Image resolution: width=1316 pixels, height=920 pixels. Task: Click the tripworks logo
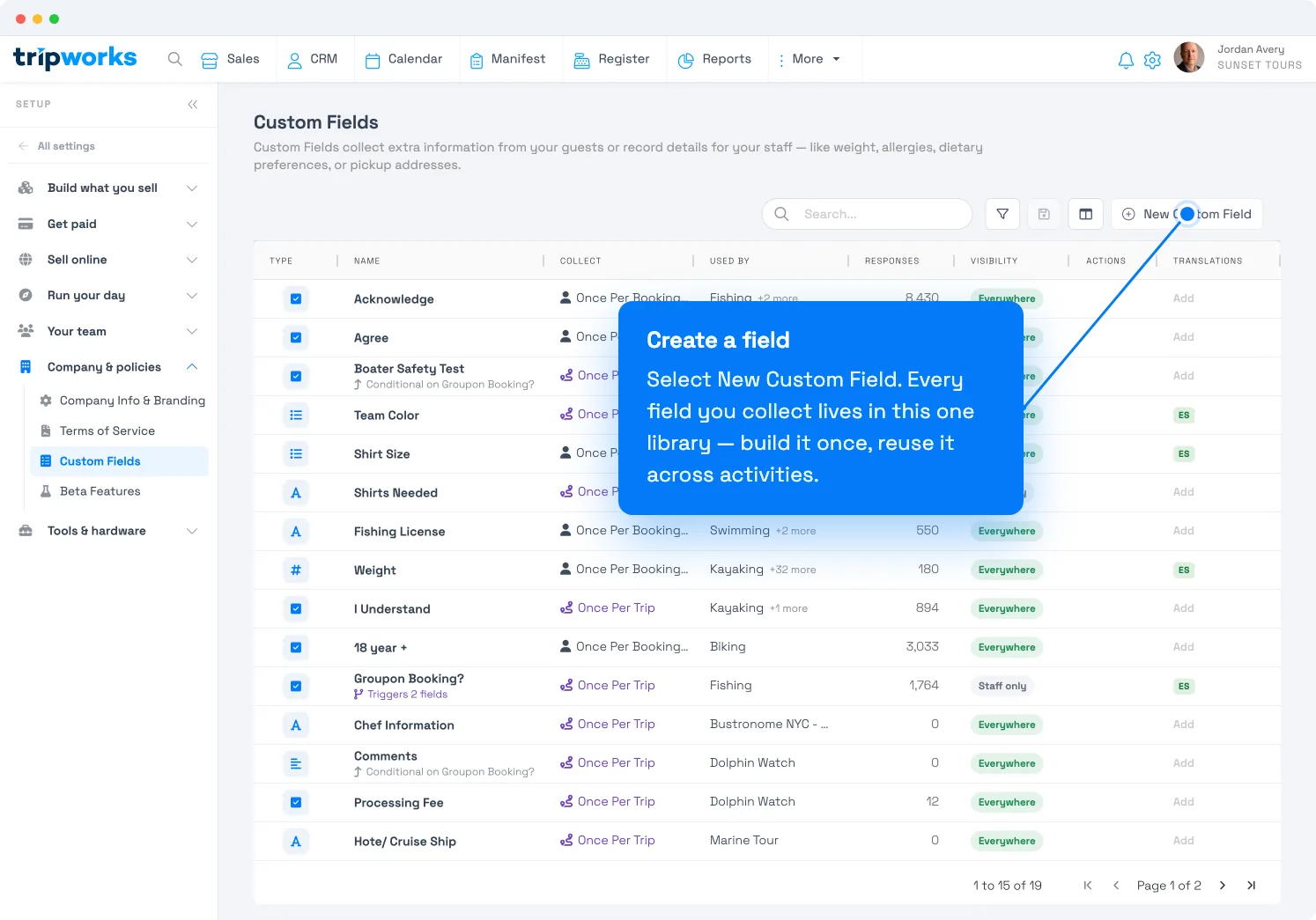pyautogui.click(x=75, y=58)
